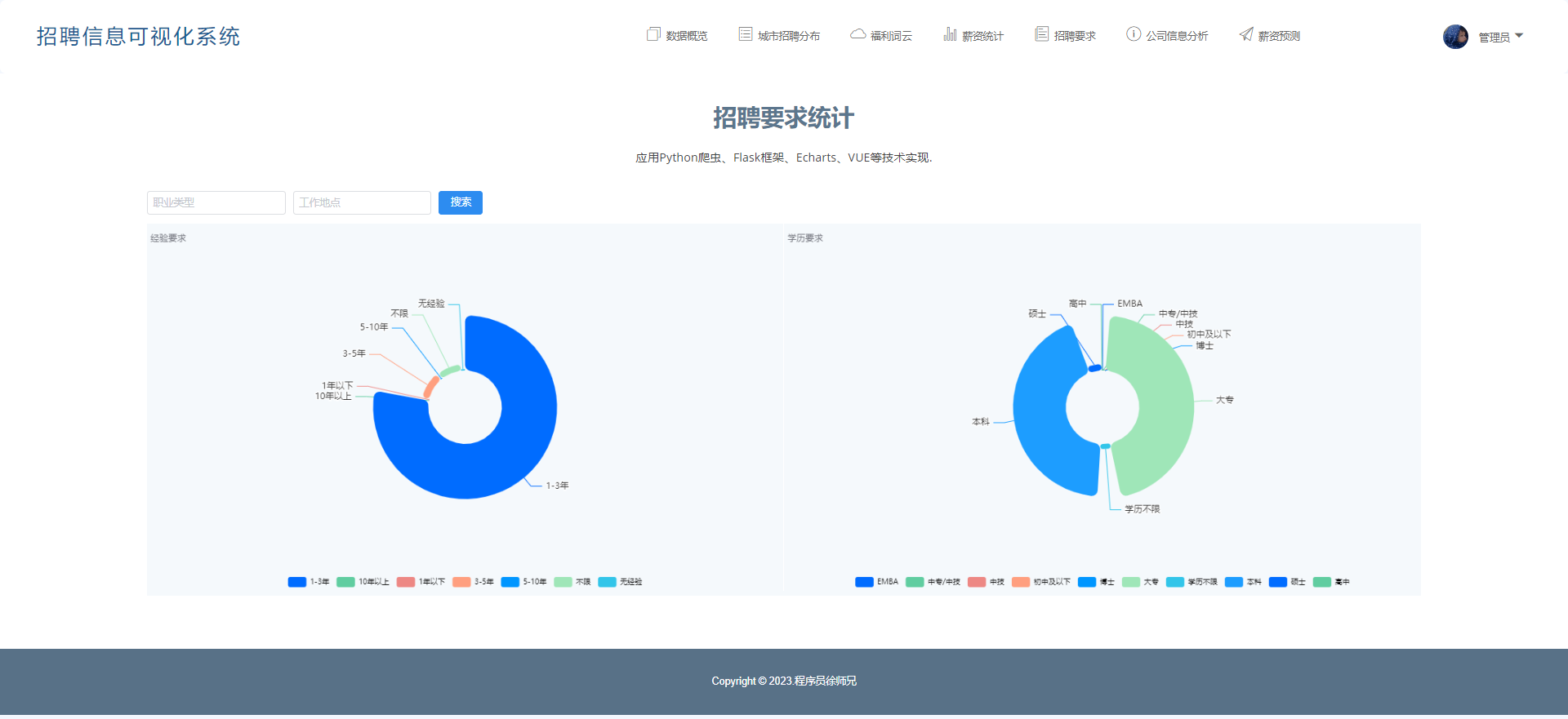
Task: Click the 大专 color swatch in the legend
Action: (x=1130, y=582)
